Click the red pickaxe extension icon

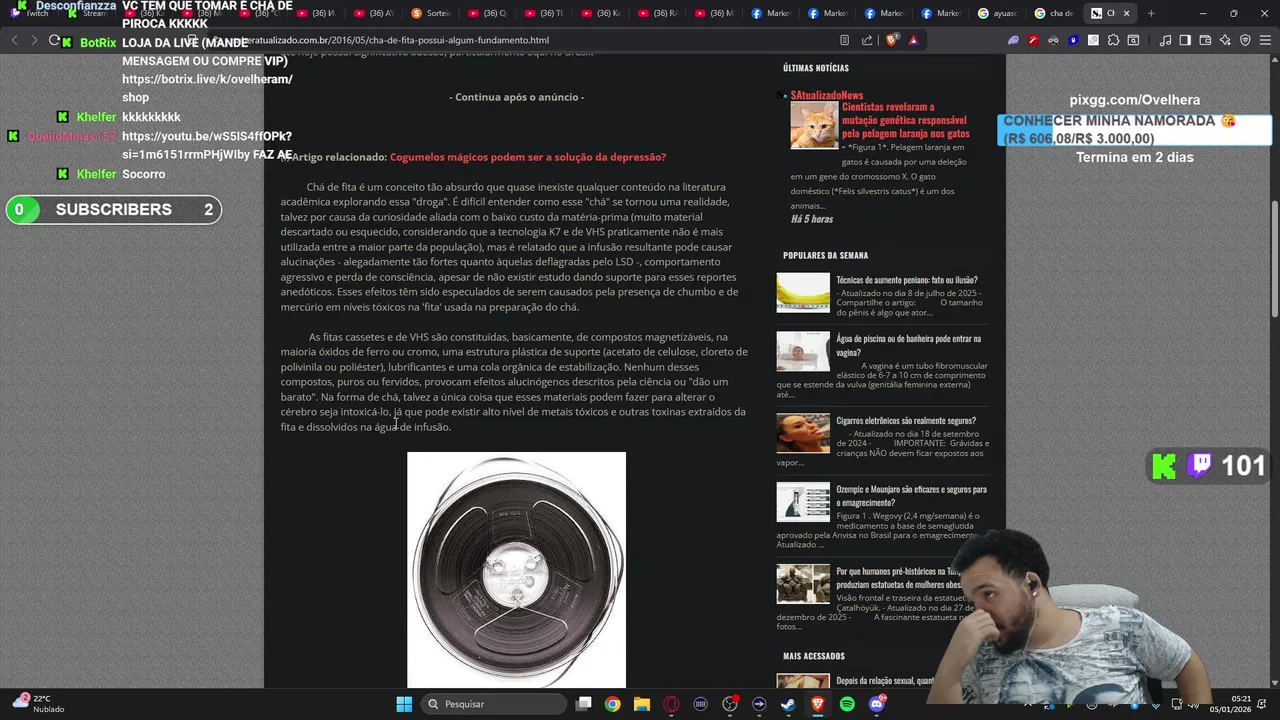1033,40
